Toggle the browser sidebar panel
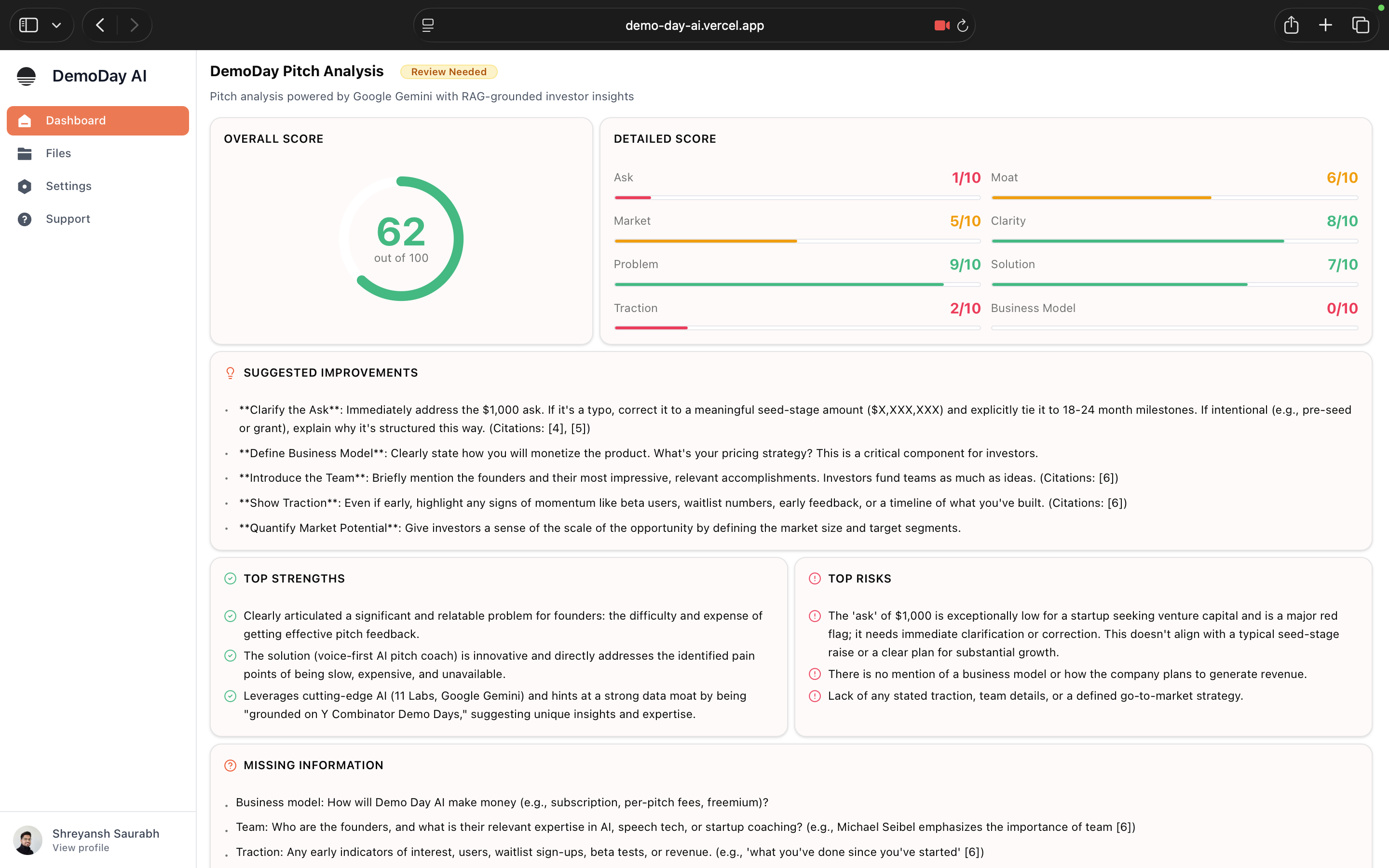Screen dimensions: 1389x868 click(x=29, y=25)
